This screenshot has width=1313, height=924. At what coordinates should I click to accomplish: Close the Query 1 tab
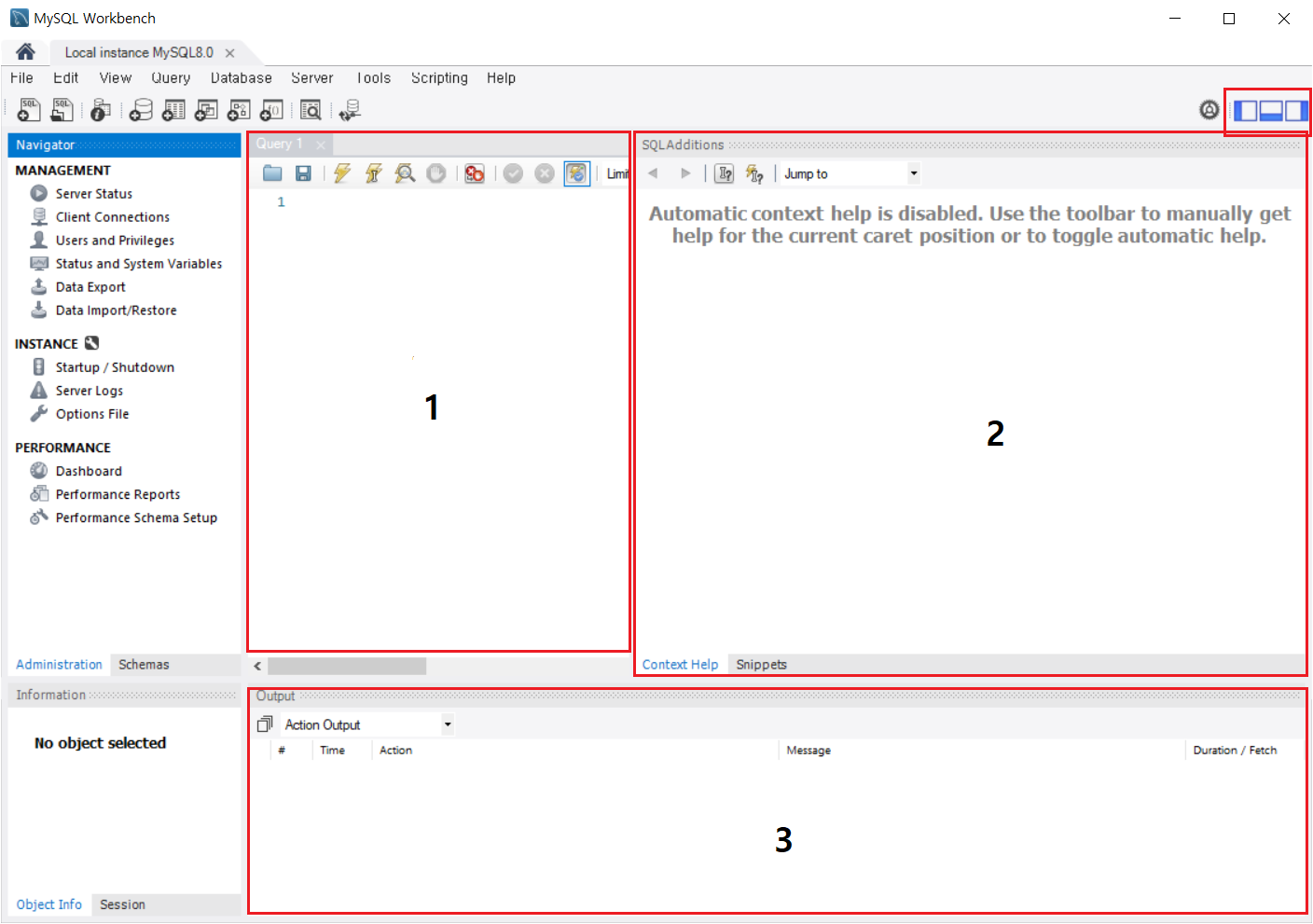(321, 145)
